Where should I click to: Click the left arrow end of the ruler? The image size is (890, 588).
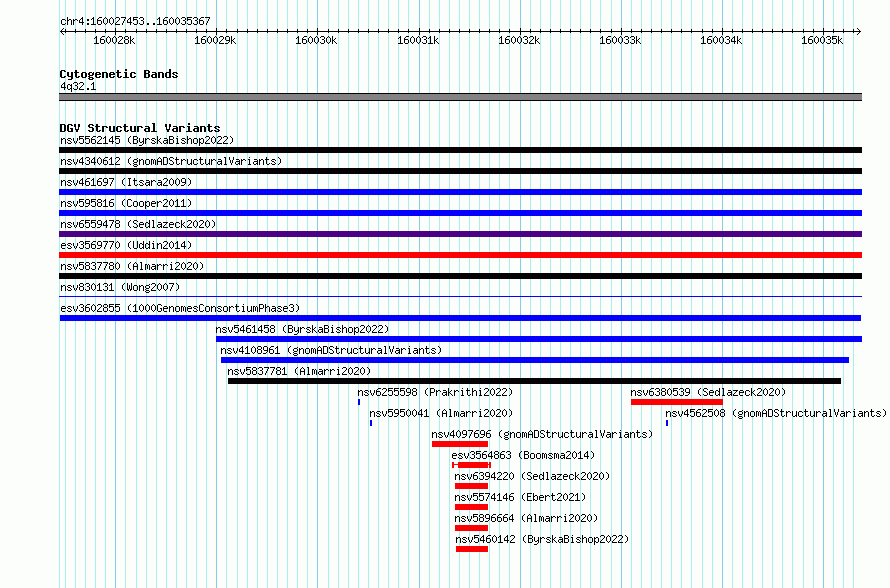[62, 31]
